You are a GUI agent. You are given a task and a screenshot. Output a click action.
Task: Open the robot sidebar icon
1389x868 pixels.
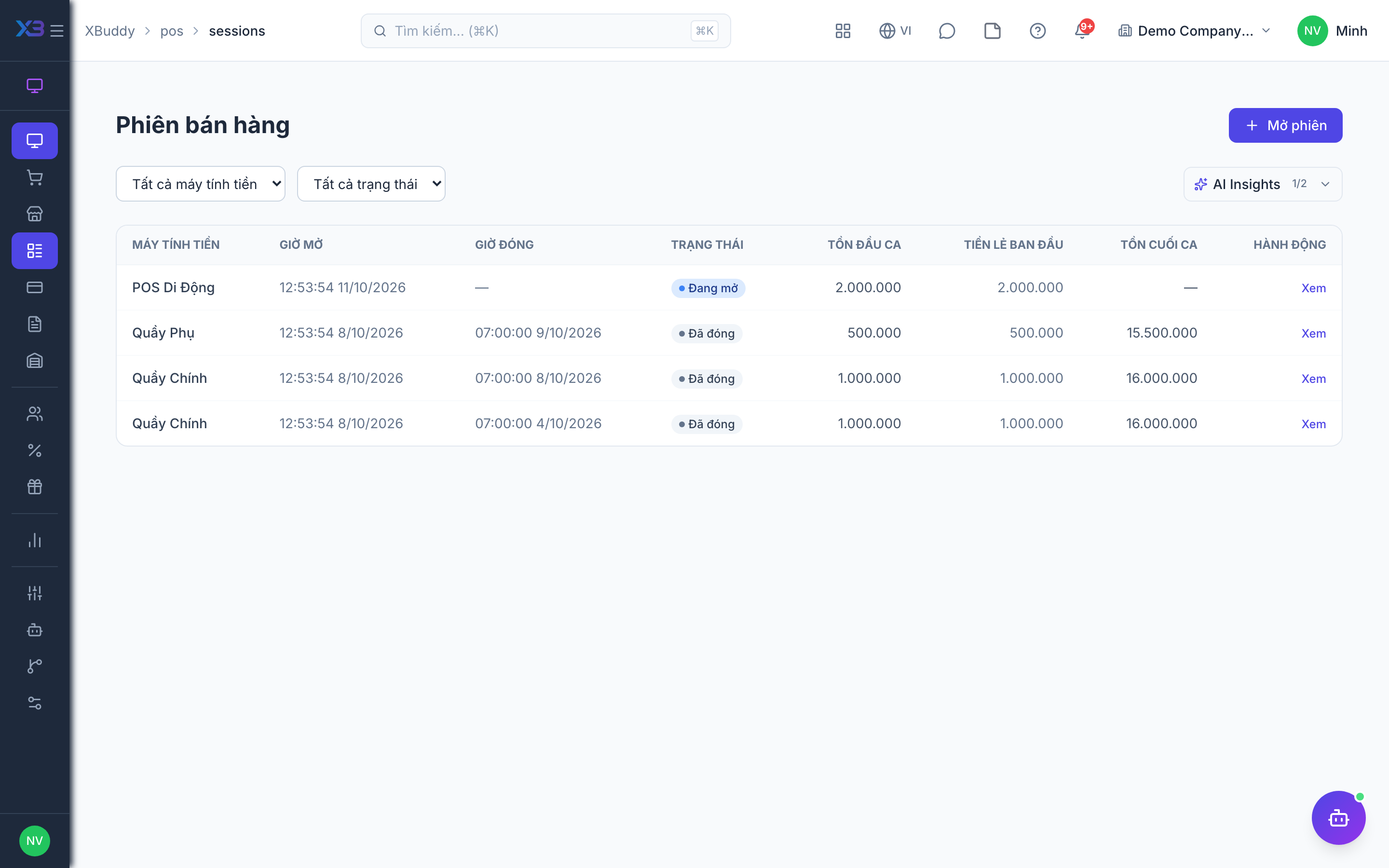point(34,630)
